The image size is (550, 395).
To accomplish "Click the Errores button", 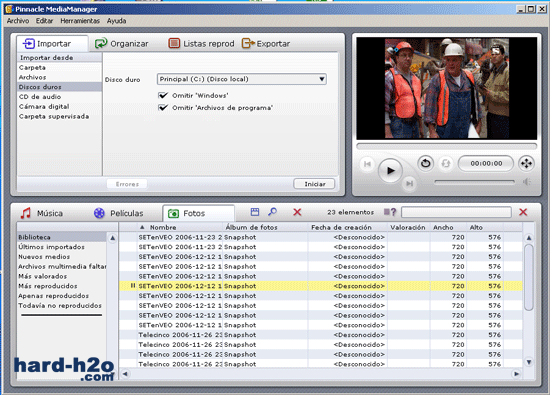I will (127, 184).
